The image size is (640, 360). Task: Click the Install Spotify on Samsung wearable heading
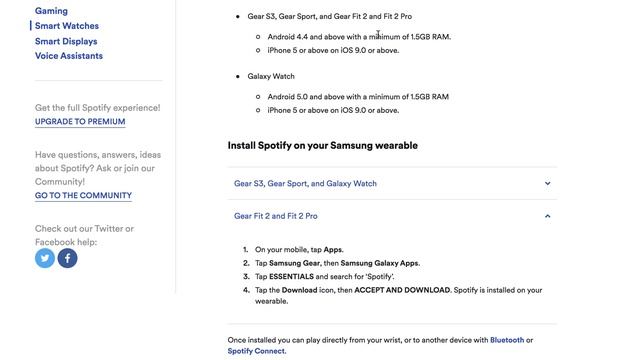click(322, 146)
